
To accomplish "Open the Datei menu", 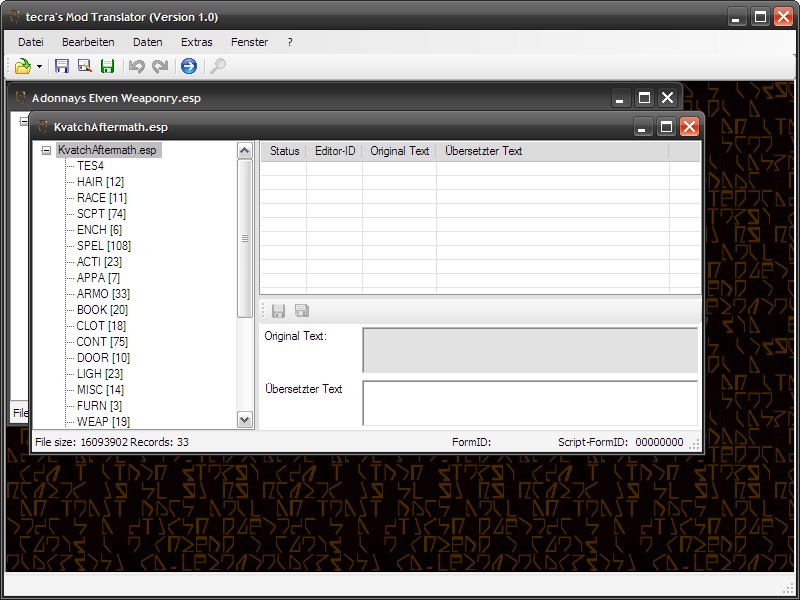I will click(x=31, y=42).
